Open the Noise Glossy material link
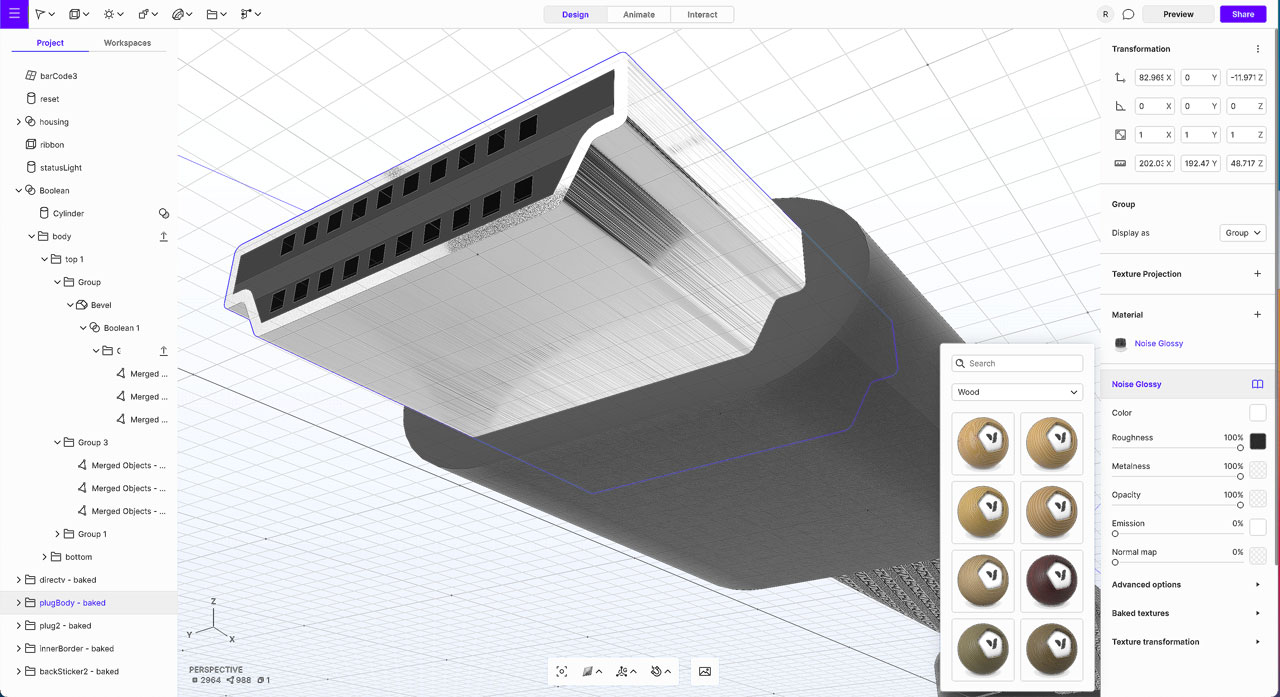Screen dimensions: 1280x697 click(1158, 344)
